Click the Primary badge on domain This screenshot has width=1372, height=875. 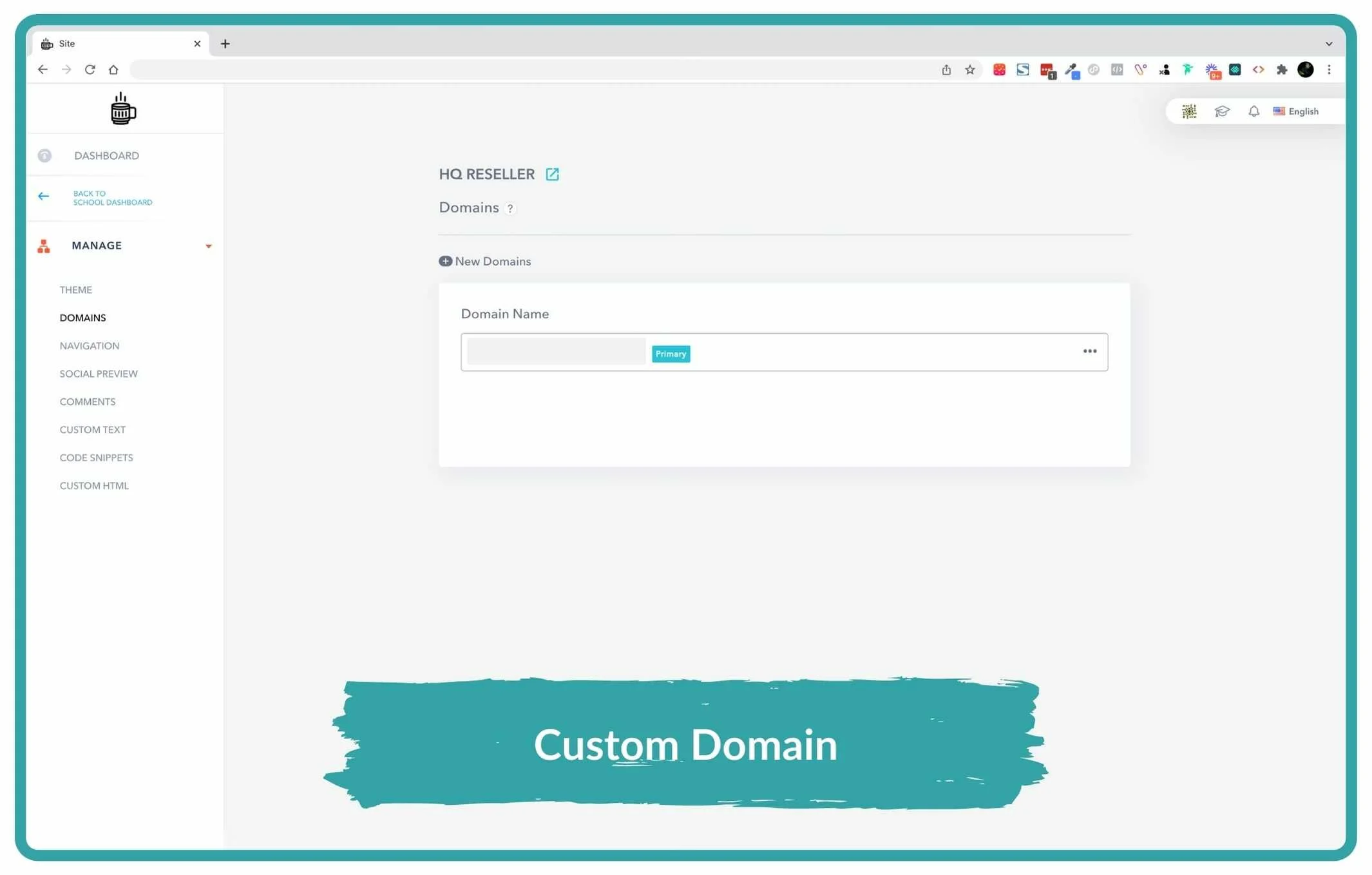click(671, 354)
